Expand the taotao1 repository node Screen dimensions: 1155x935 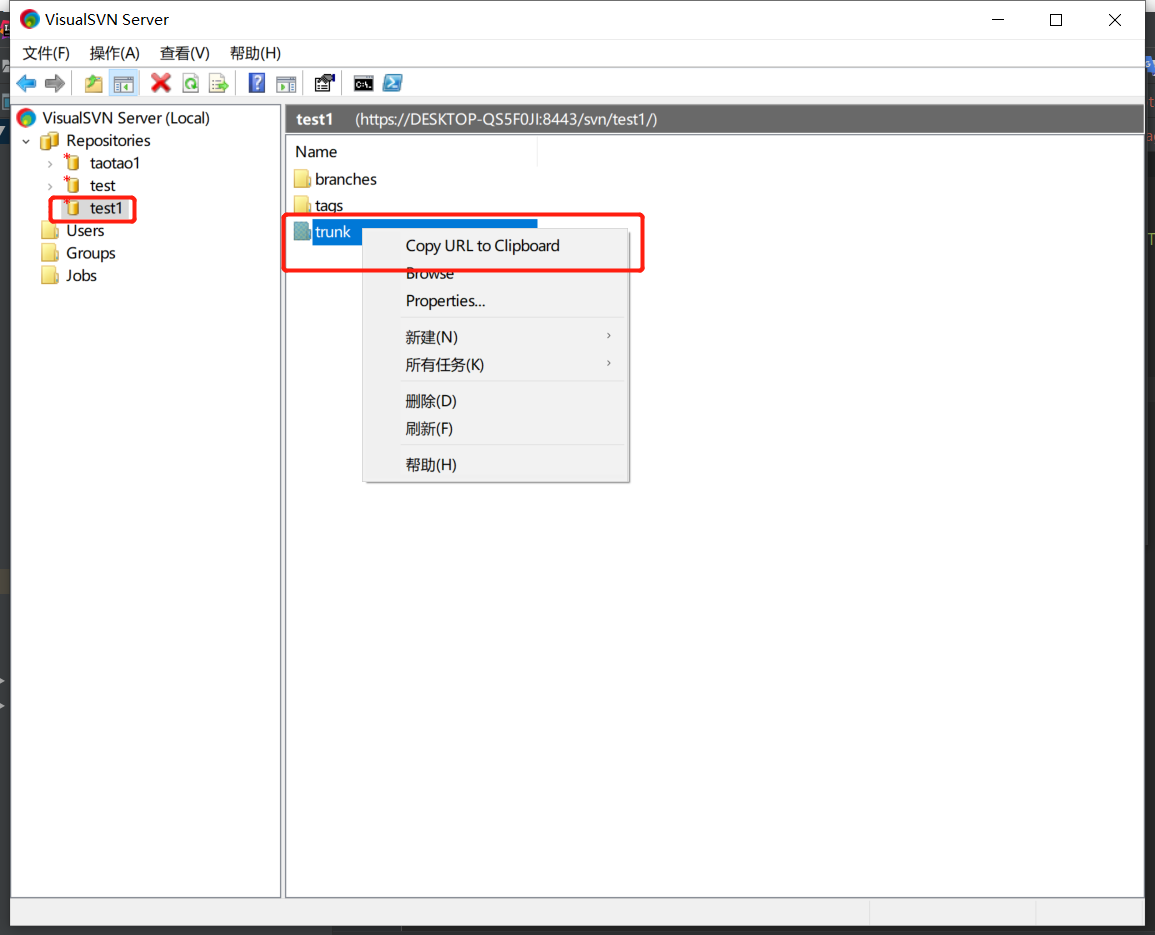pos(50,164)
